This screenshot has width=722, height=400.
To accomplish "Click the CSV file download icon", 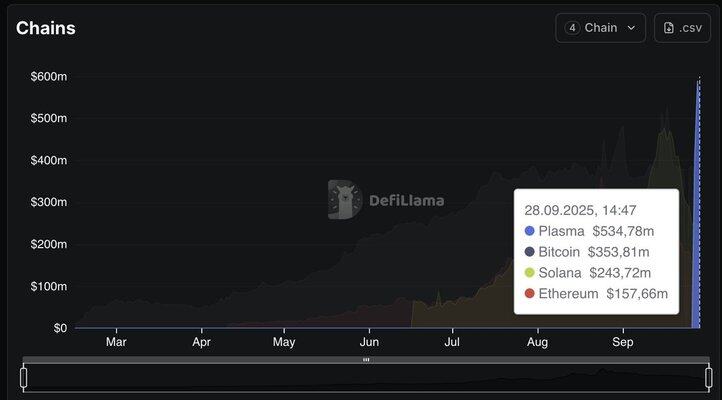I will tap(669, 28).
